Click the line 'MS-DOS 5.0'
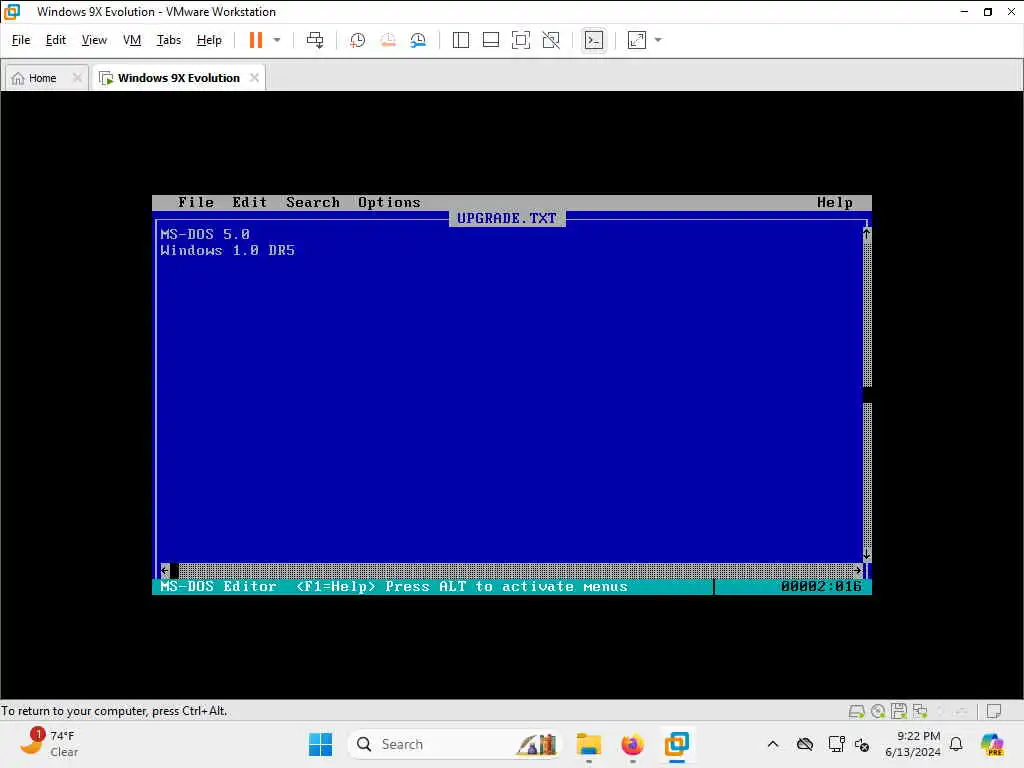1024x768 pixels. (205, 234)
